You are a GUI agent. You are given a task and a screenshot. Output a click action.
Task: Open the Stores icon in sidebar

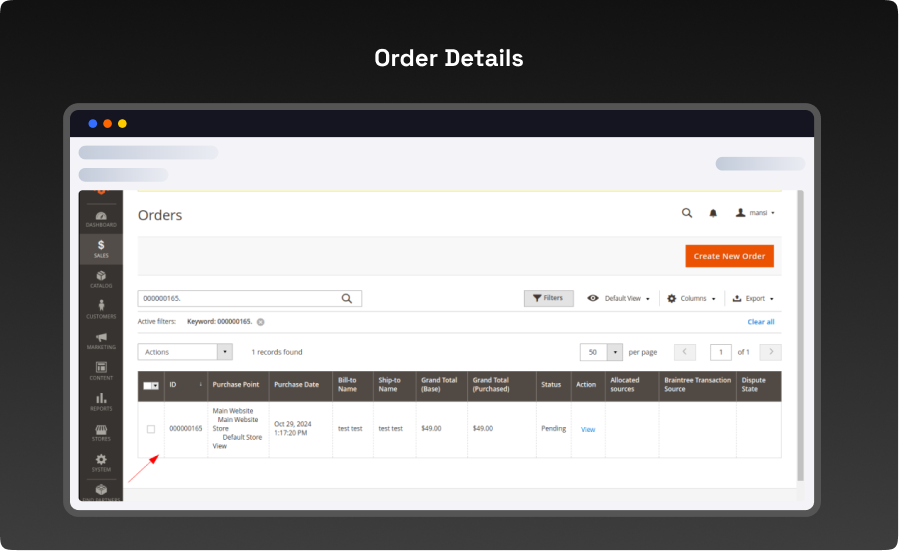pos(101,432)
